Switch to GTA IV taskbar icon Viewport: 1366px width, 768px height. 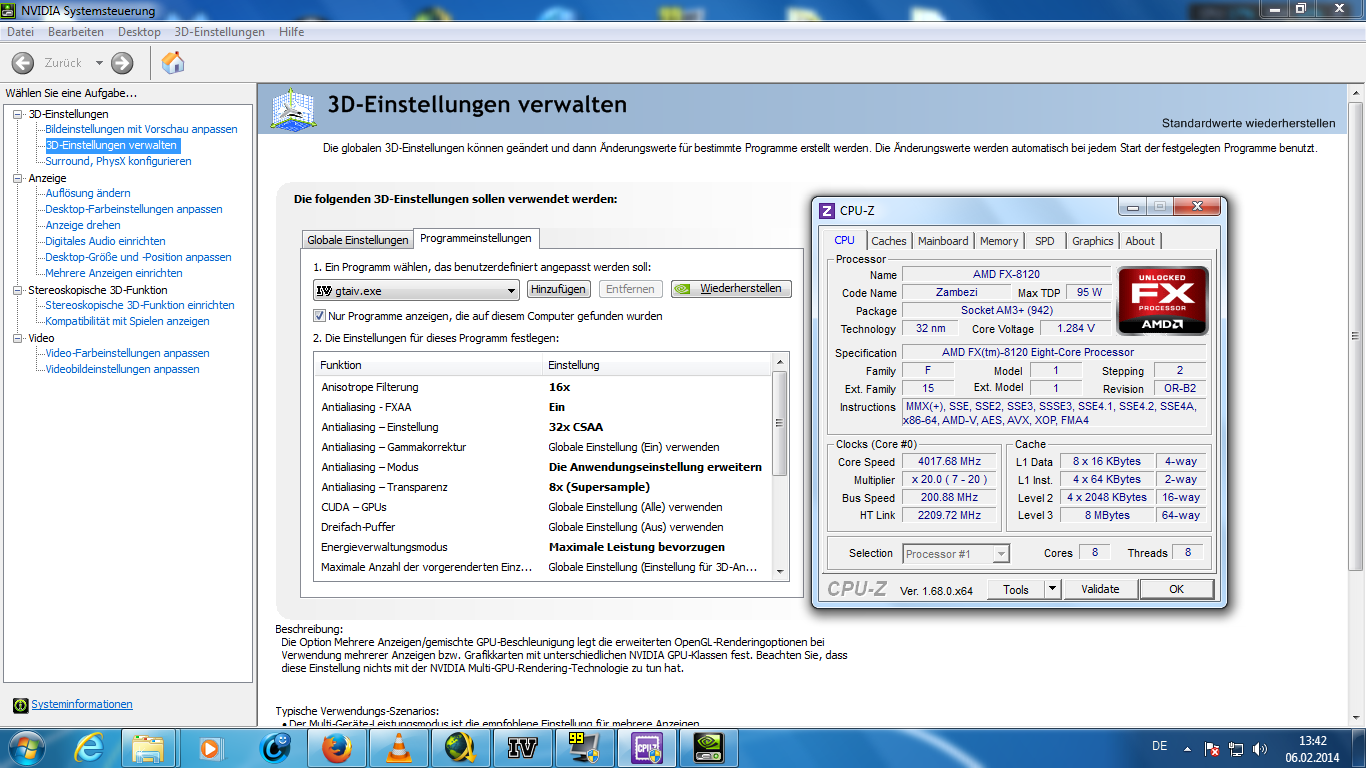523,748
